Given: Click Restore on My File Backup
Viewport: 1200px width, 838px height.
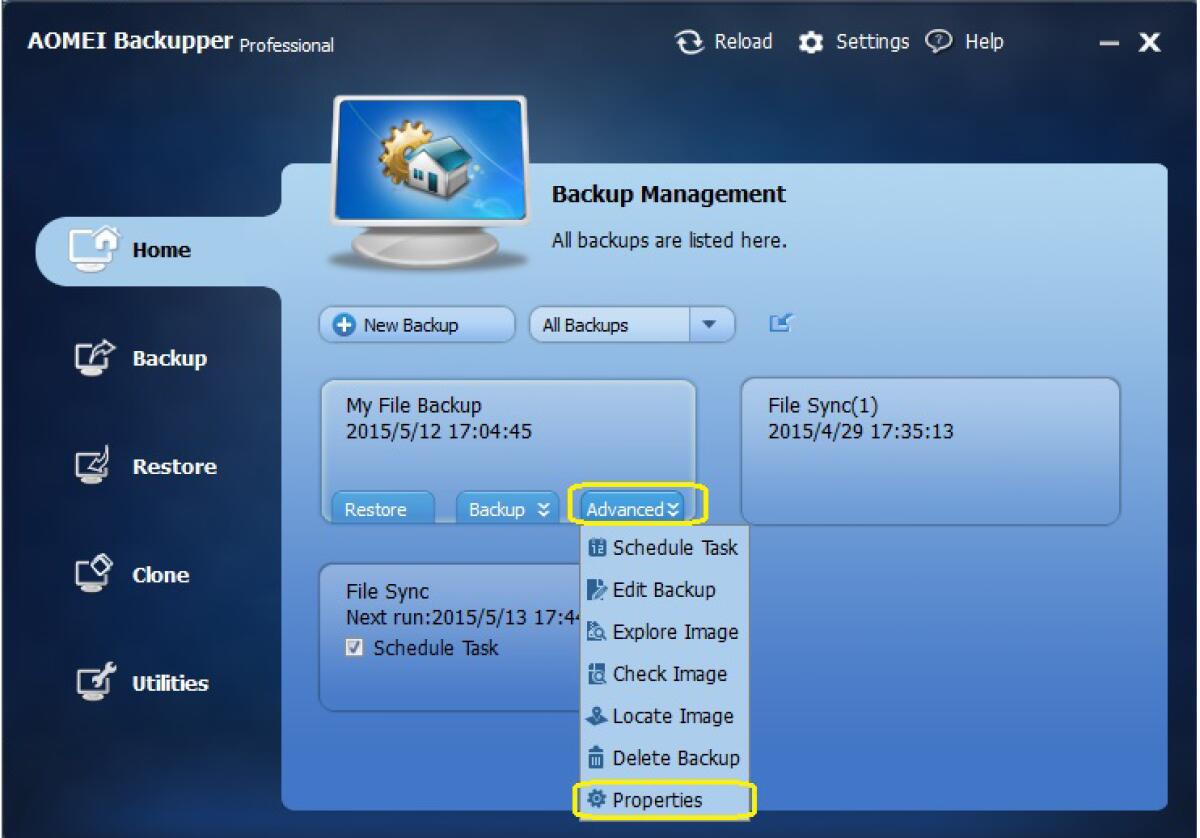Looking at the screenshot, I should click(379, 508).
